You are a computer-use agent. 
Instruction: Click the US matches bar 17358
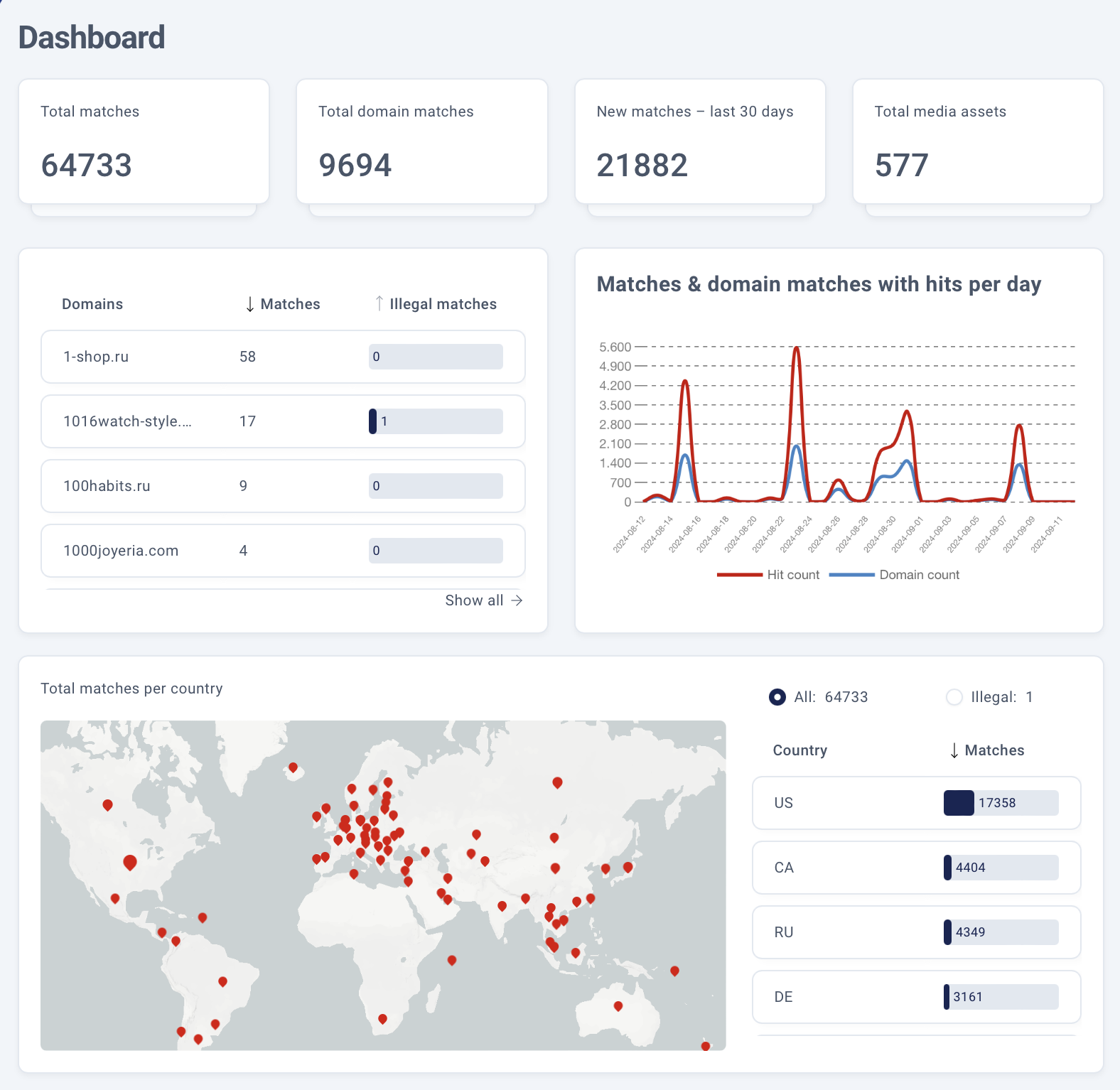tap(1001, 803)
